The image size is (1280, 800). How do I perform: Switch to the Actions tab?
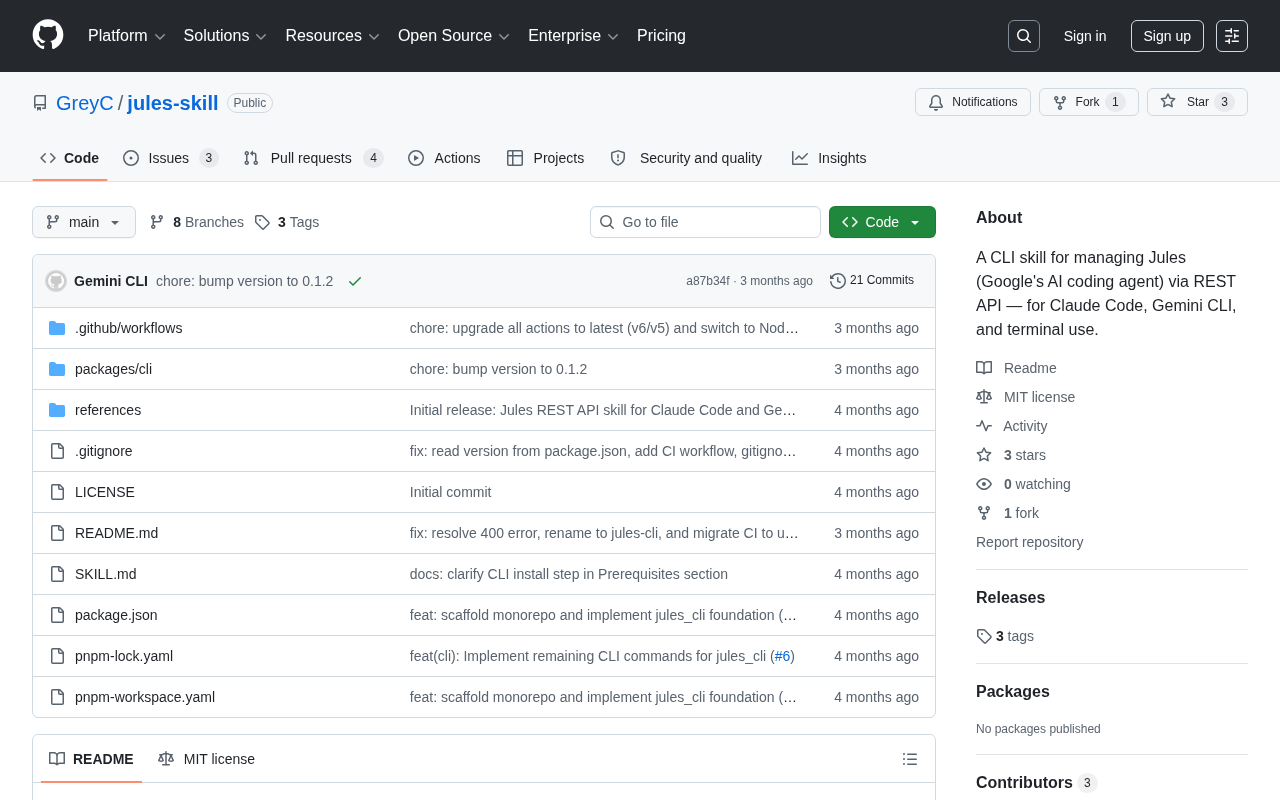(x=444, y=158)
